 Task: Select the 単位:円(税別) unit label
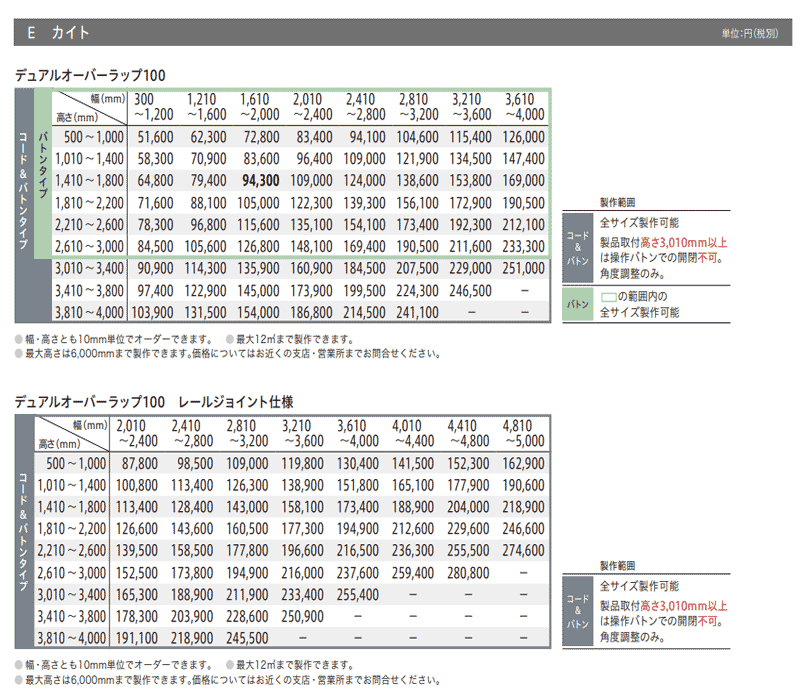(x=750, y=34)
